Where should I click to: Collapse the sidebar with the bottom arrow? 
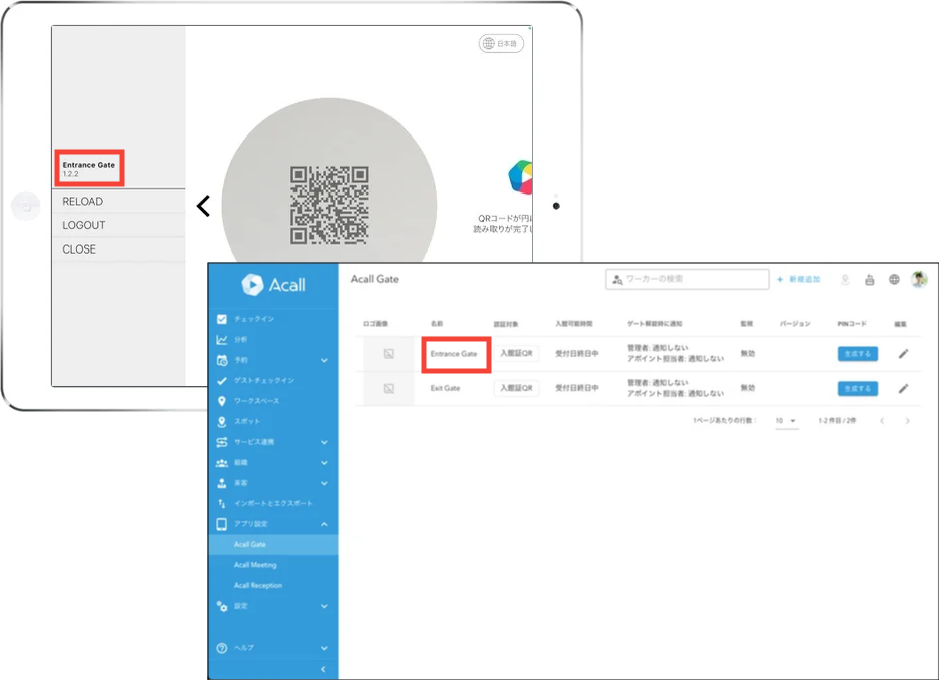323,669
